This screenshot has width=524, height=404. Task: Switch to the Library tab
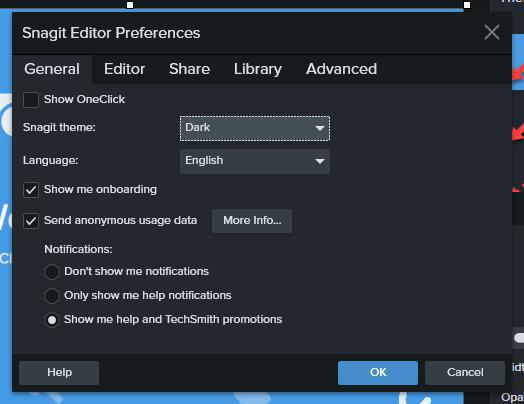click(258, 69)
